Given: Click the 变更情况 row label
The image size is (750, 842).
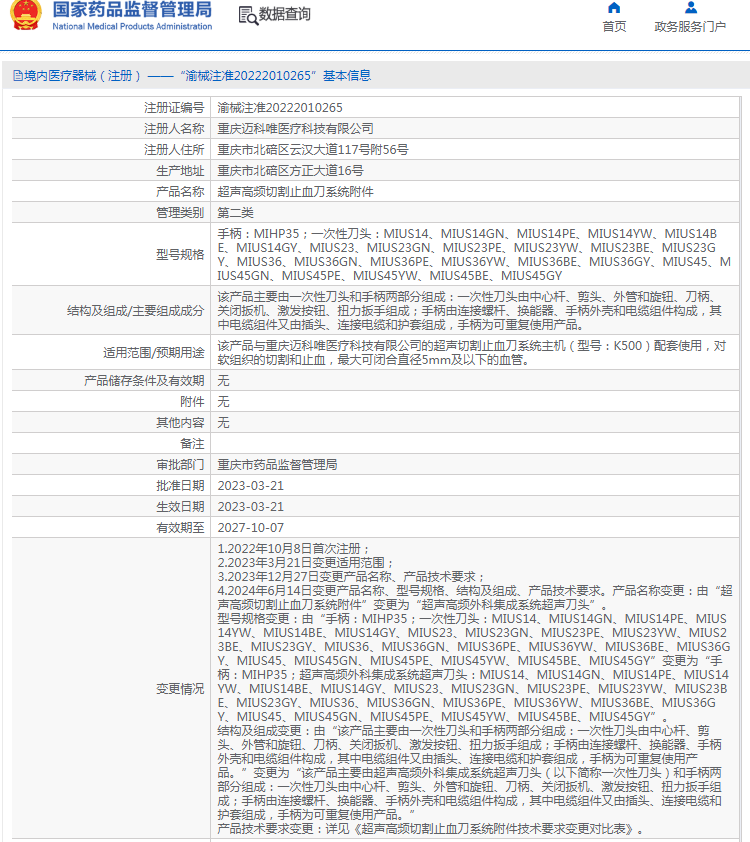Looking at the screenshot, I should click(x=180, y=688).
